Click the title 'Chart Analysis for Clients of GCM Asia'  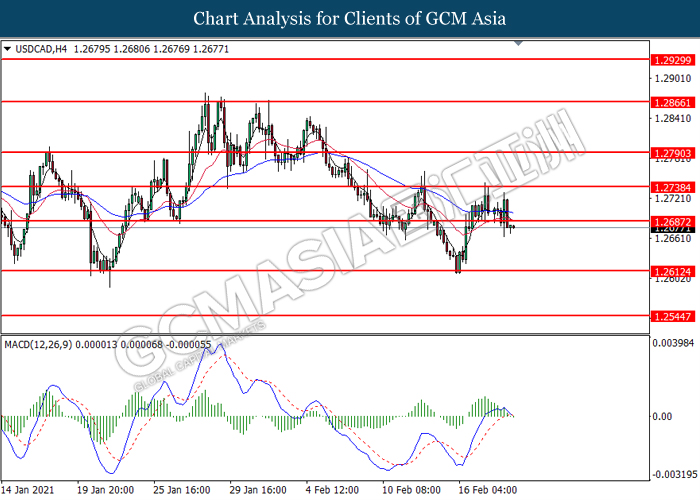point(349,19)
